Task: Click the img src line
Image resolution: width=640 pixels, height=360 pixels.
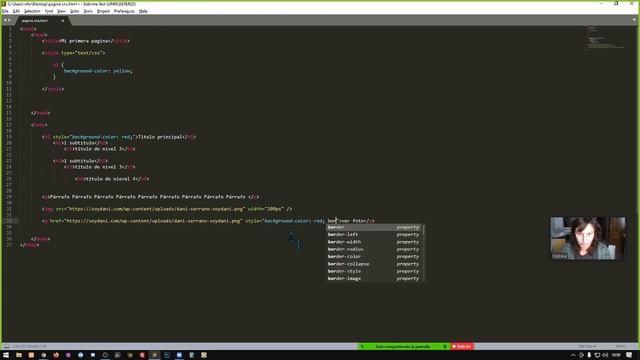Action: click(x=167, y=209)
